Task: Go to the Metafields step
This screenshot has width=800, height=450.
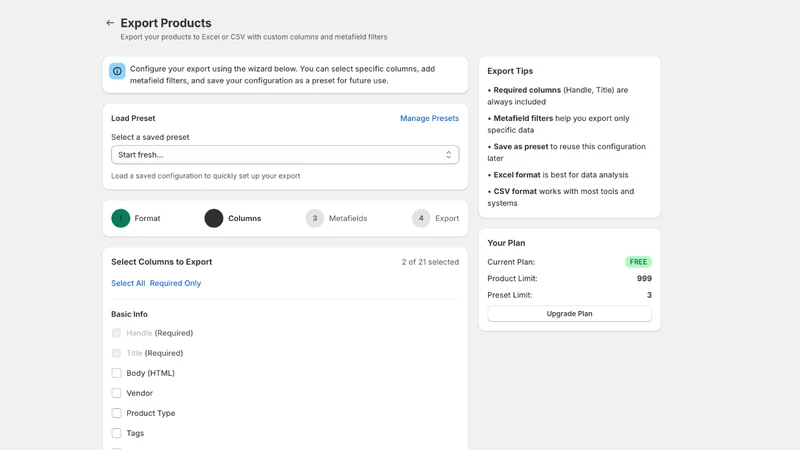Action: tap(336, 218)
